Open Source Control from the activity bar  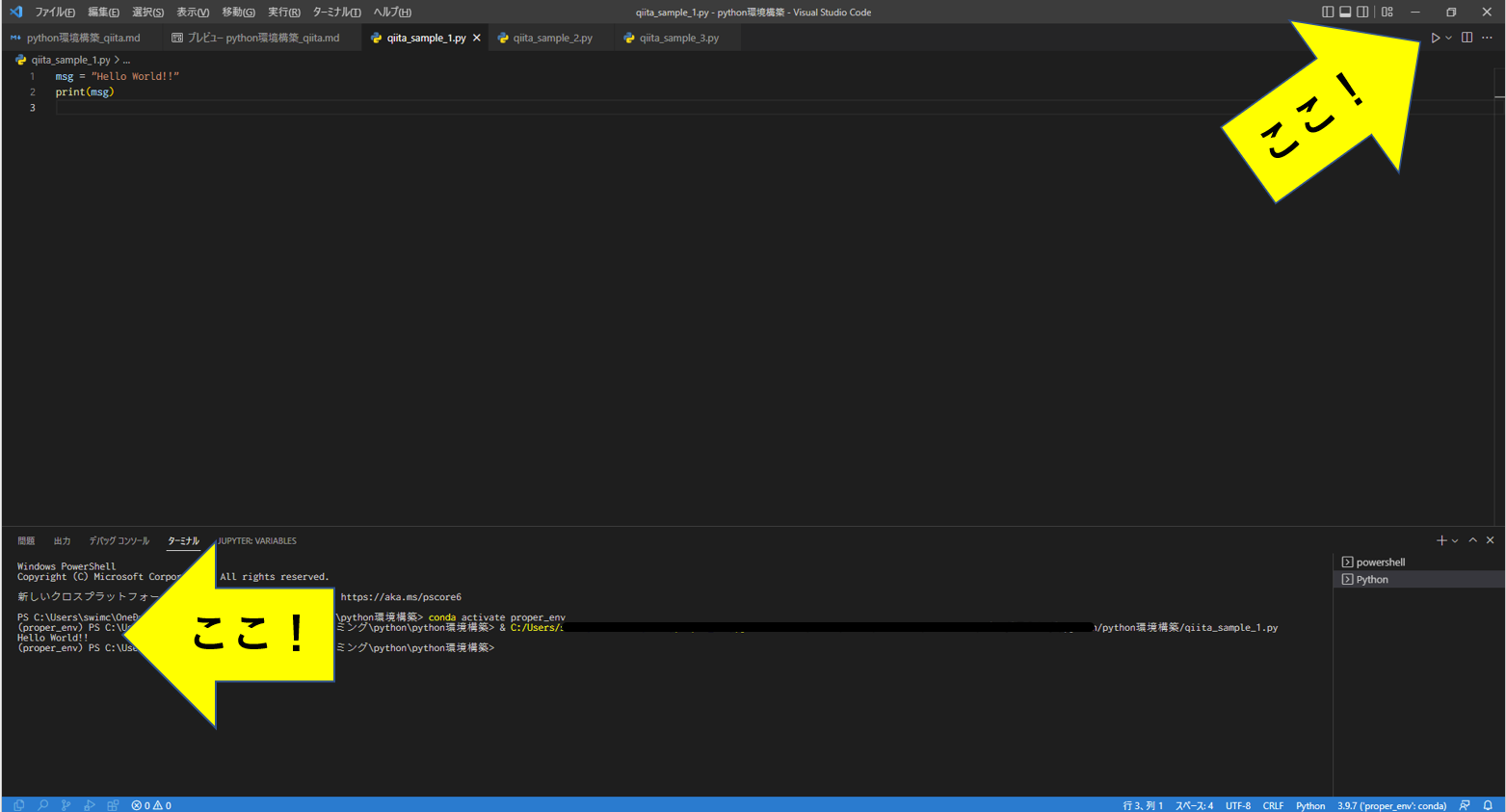click(66, 805)
